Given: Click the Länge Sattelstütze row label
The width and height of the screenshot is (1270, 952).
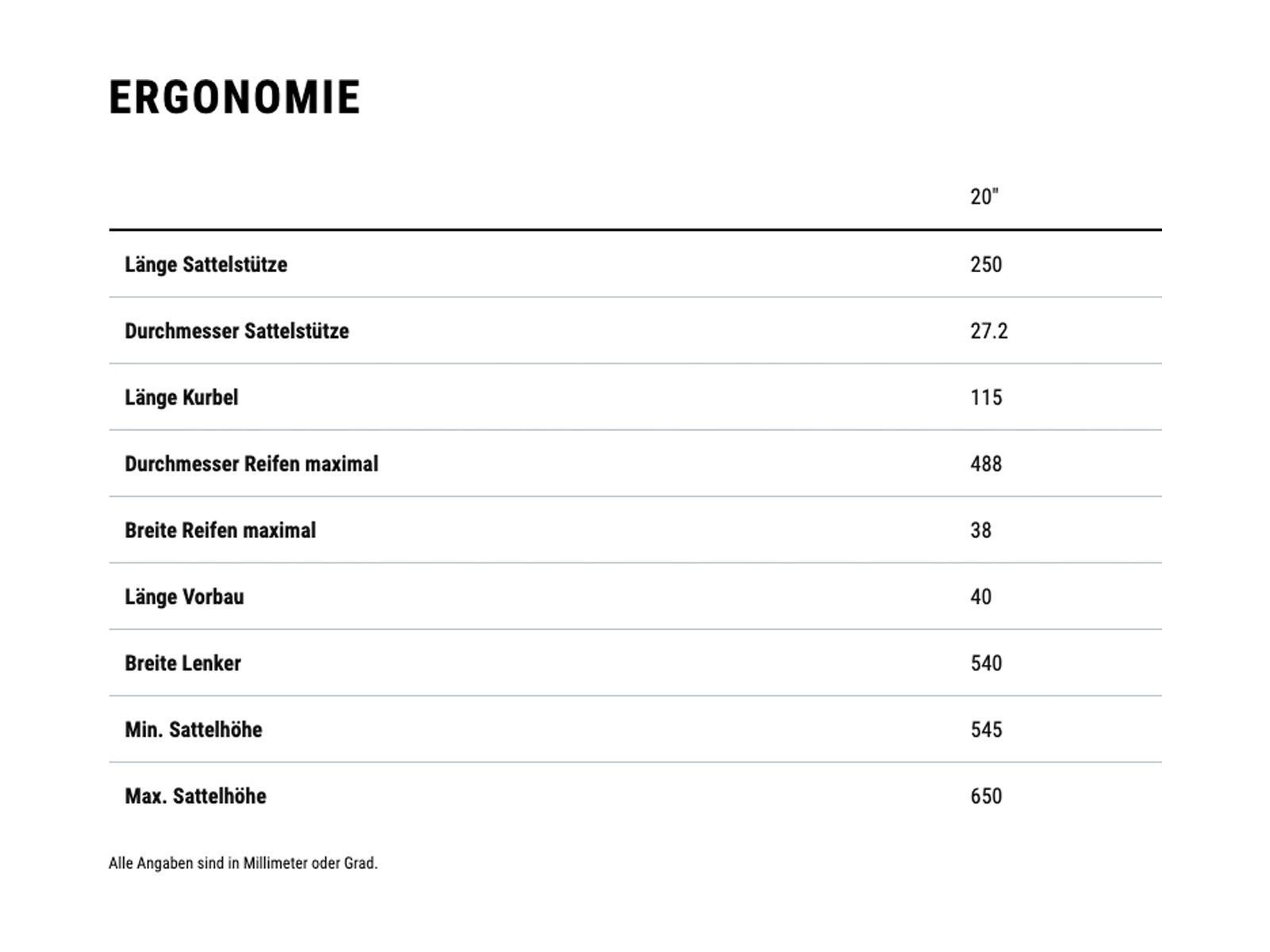Looking at the screenshot, I should tap(206, 264).
